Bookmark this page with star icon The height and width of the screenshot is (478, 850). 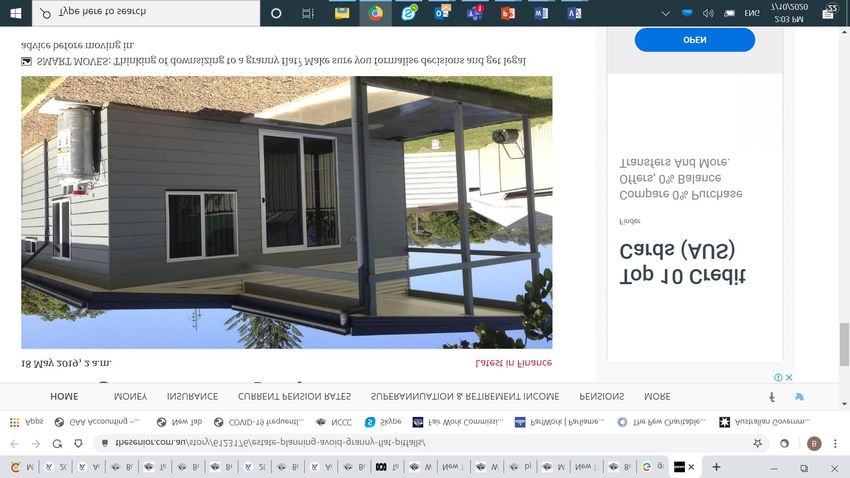click(x=757, y=443)
